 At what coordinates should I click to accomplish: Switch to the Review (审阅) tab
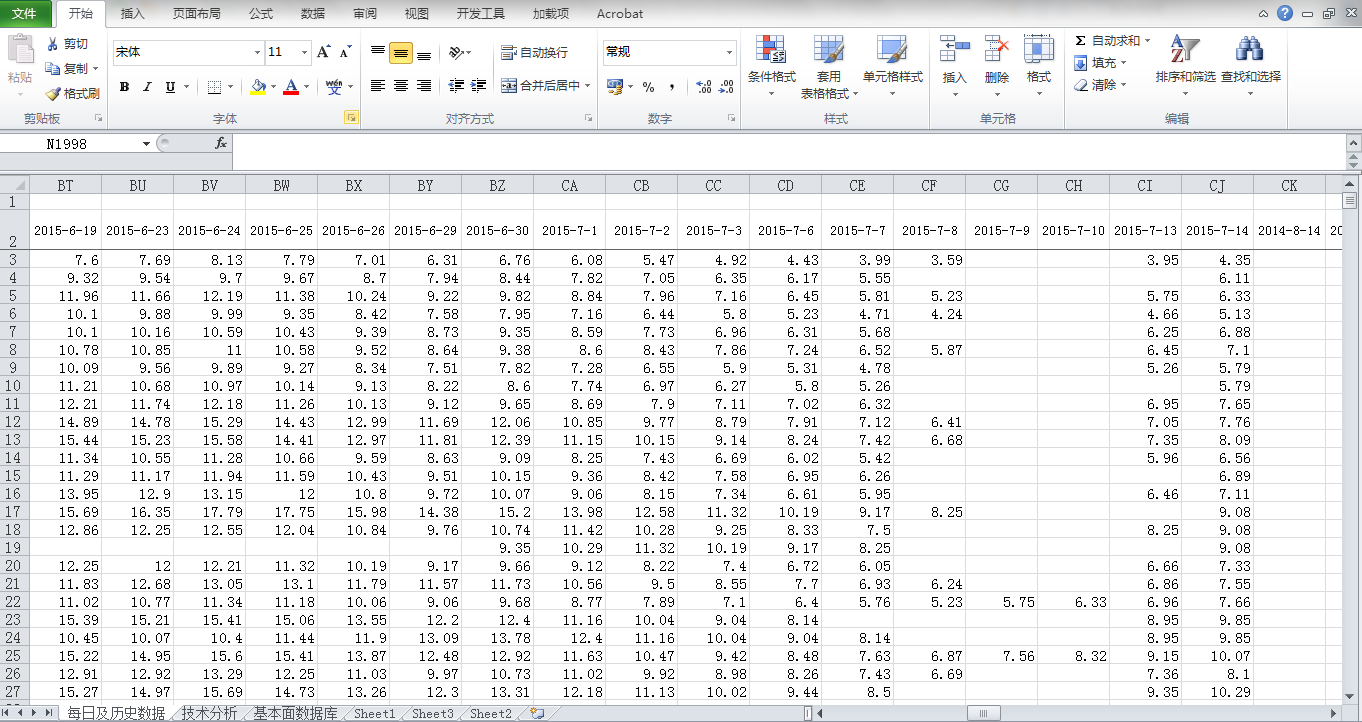pyautogui.click(x=365, y=14)
